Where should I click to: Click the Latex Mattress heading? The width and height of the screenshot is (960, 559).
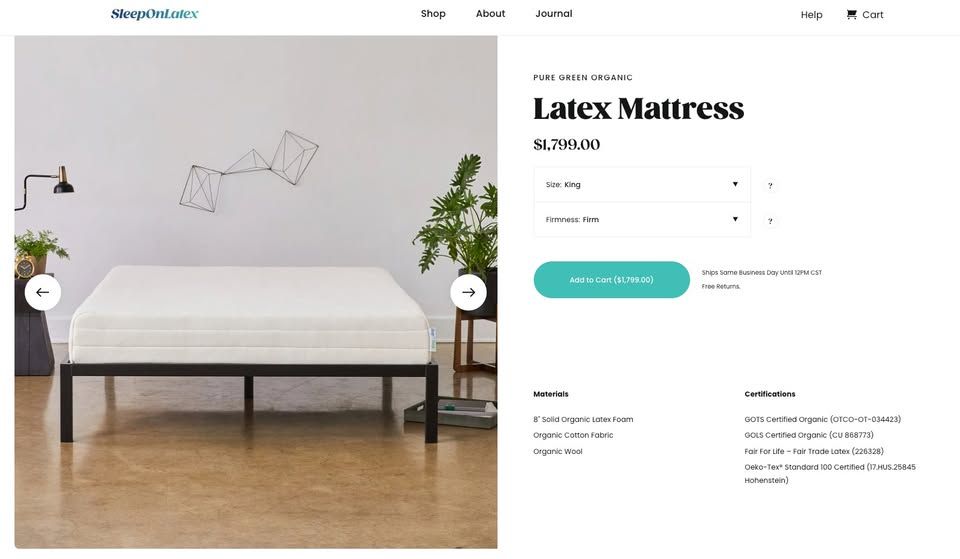click(x=639, y=108)
